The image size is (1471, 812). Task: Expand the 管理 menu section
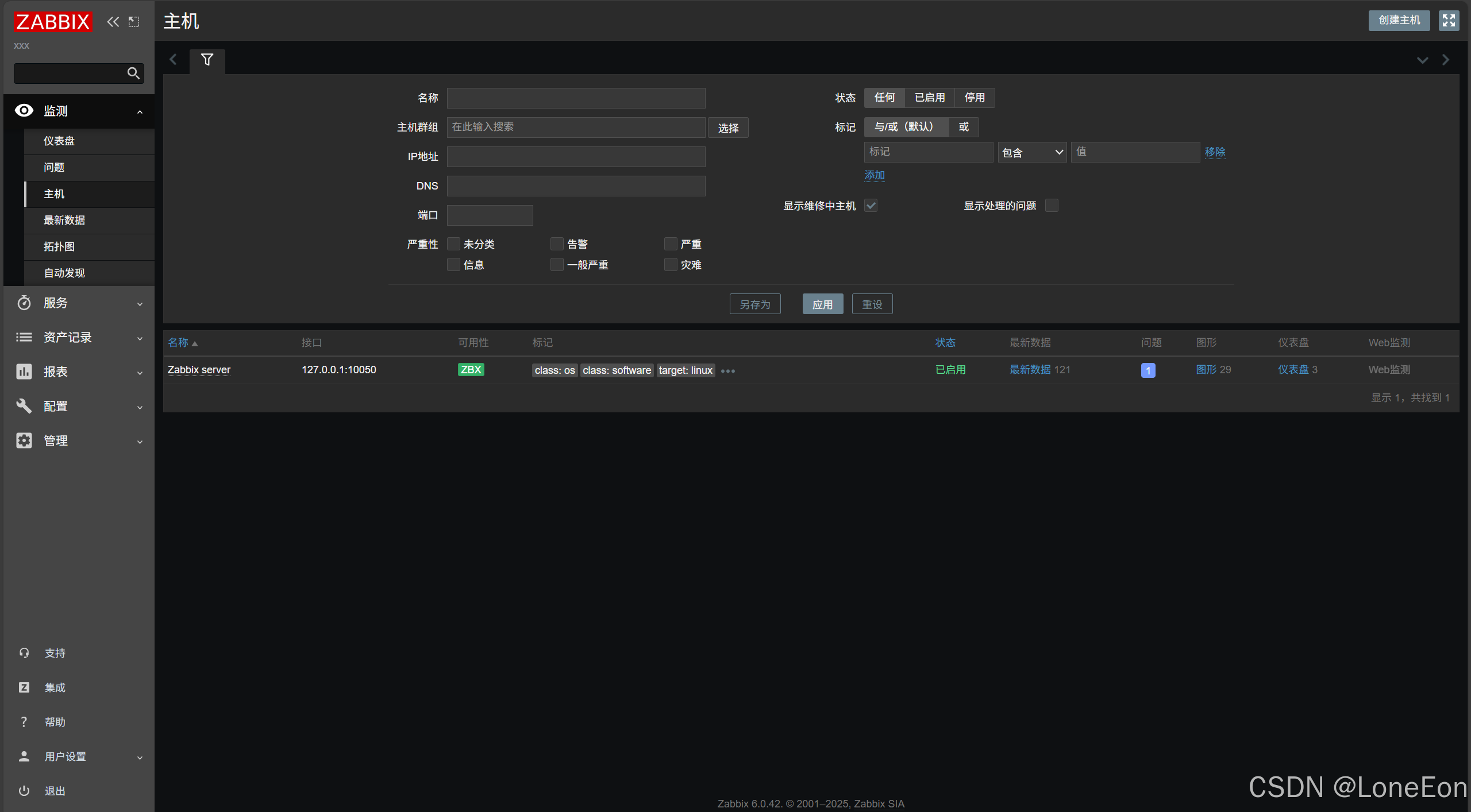click(x=140, y=442)
